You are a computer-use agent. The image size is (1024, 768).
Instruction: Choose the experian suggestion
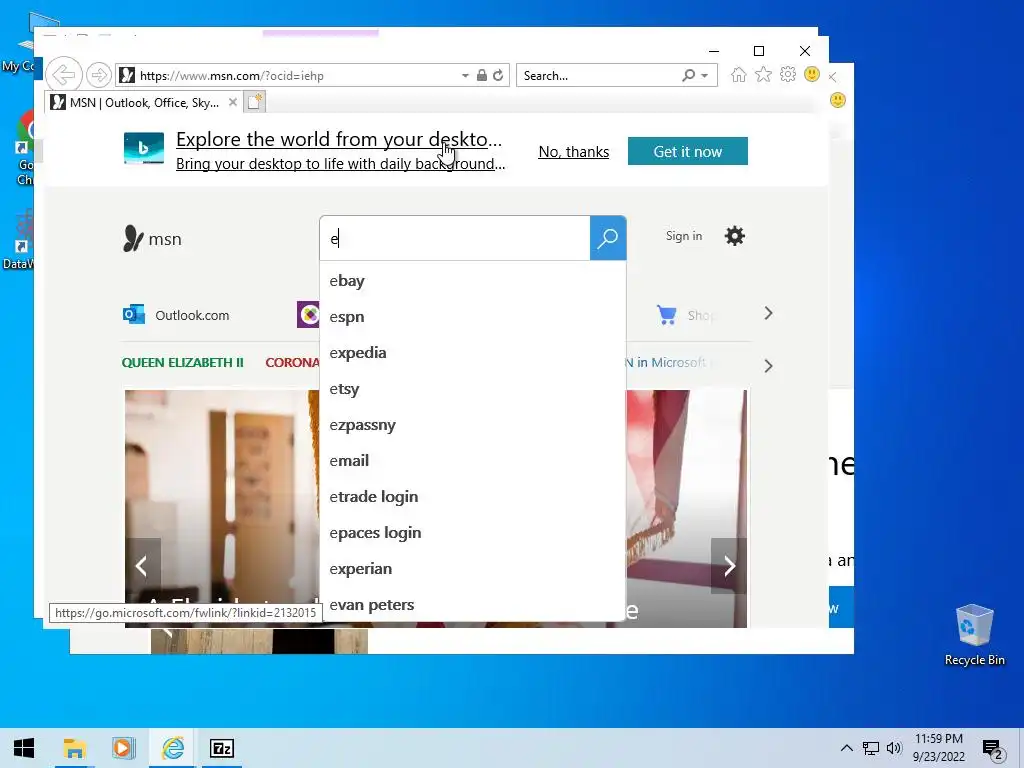pos(473,569)
